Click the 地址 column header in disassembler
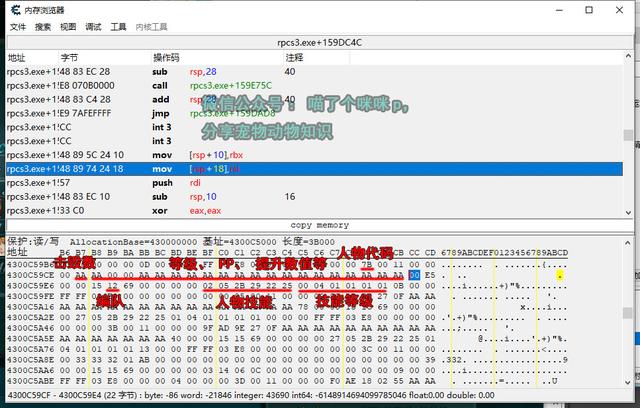640x408 pixels. [17, 58]
